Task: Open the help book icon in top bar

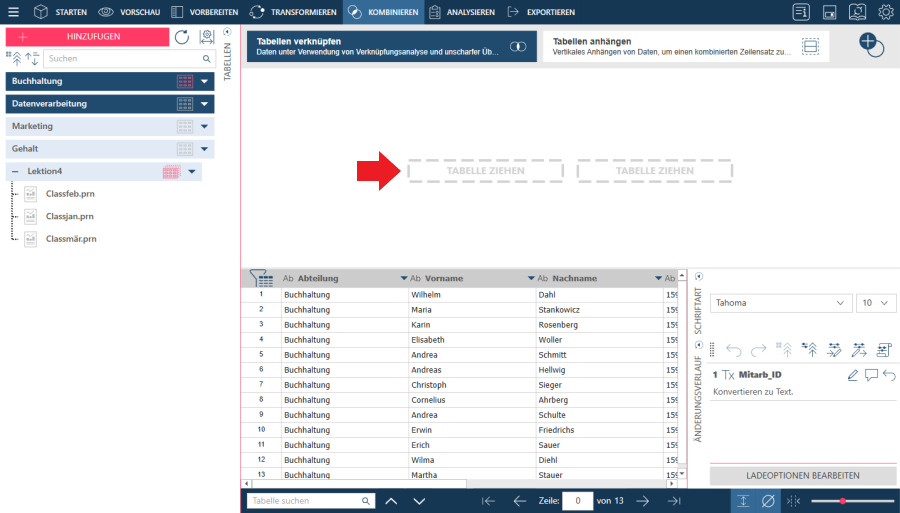Action: click(x=858, y=12)
